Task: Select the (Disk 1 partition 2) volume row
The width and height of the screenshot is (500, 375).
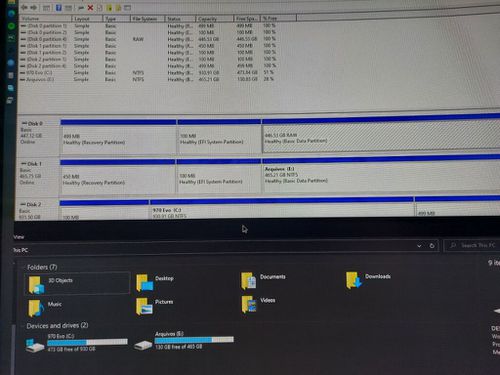Action: point(148,52)
